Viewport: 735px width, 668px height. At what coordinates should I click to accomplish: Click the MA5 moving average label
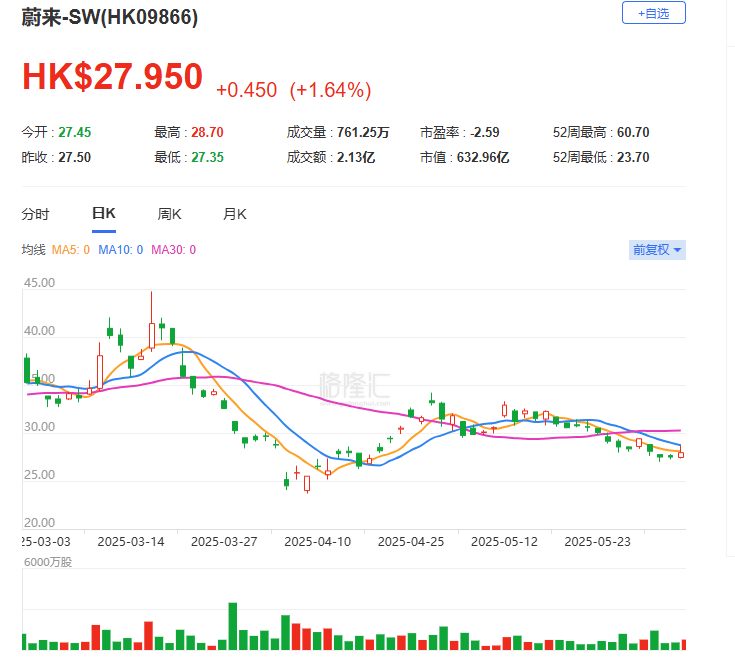click(71, 250)
